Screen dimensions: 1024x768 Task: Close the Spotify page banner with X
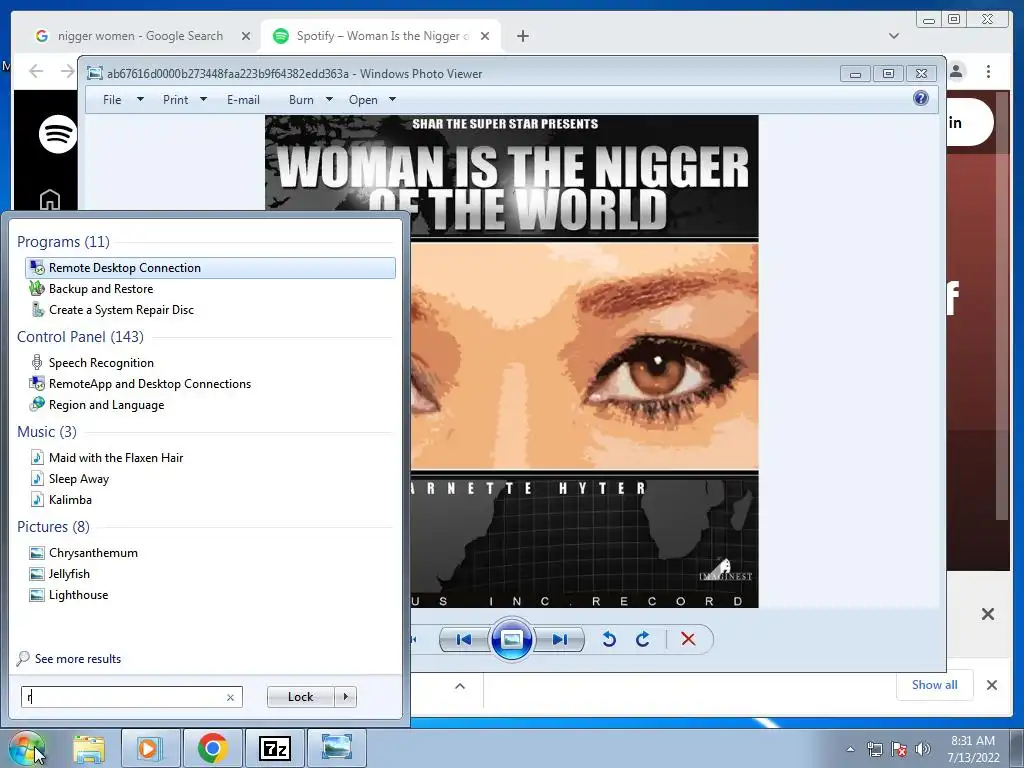(988, 614)
